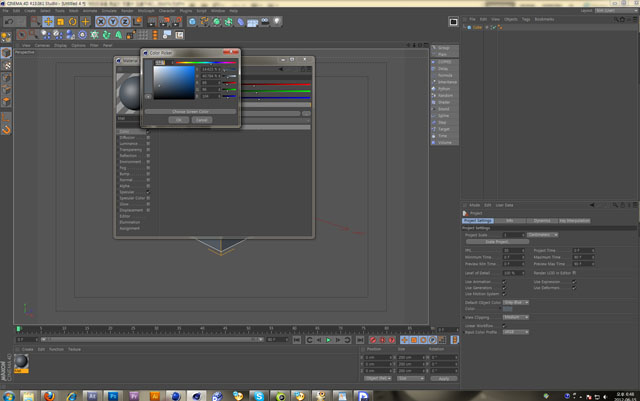Select the Move tool
Viewport: 640px width, 401px height.
point(48,22)
